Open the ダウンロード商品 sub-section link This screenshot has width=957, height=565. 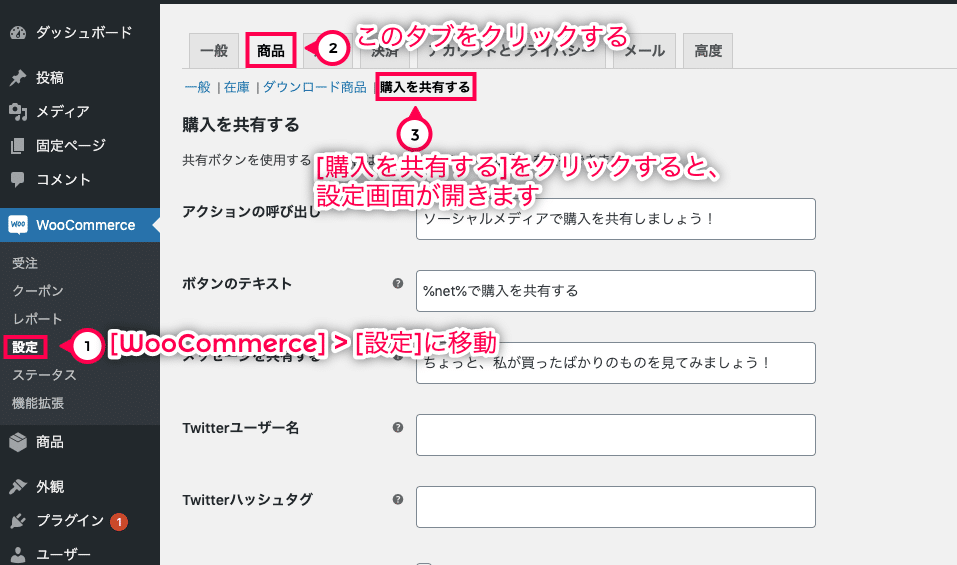314,87
